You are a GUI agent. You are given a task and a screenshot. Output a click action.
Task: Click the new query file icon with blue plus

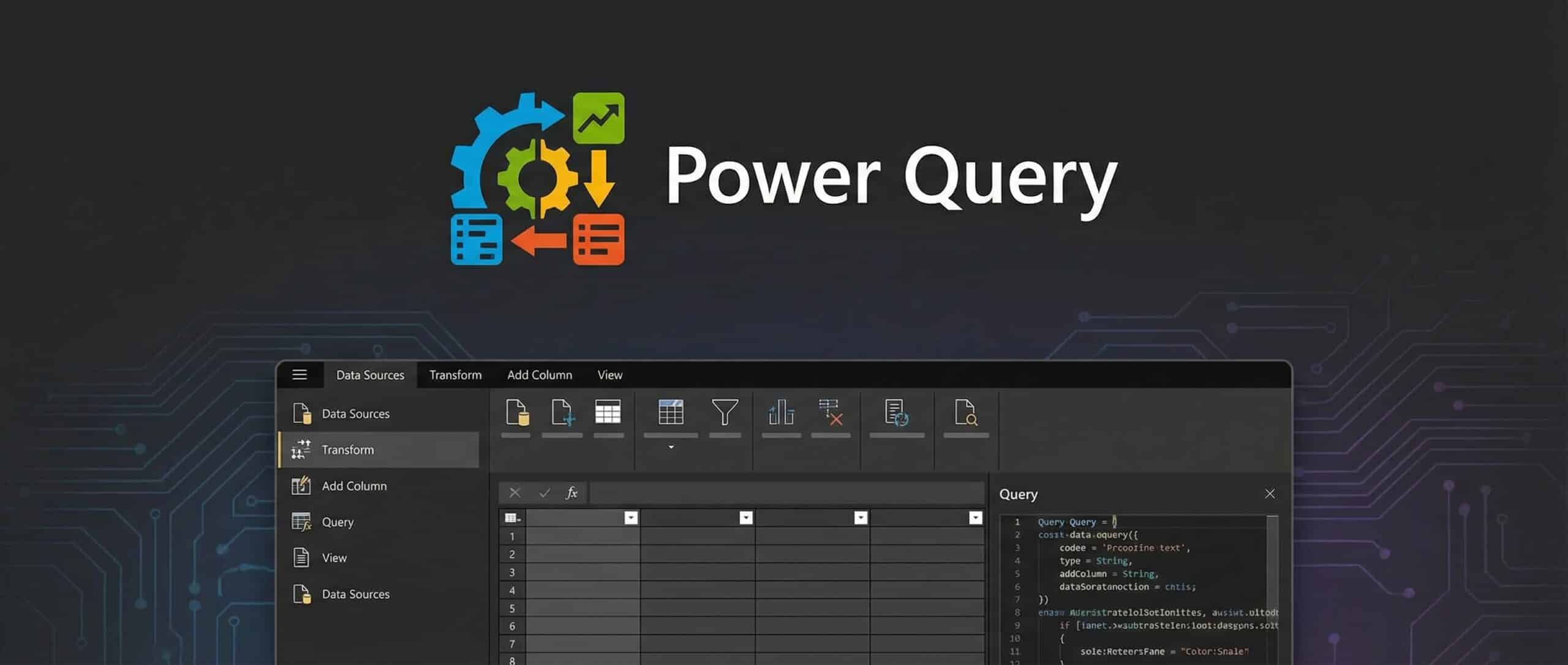562,413
